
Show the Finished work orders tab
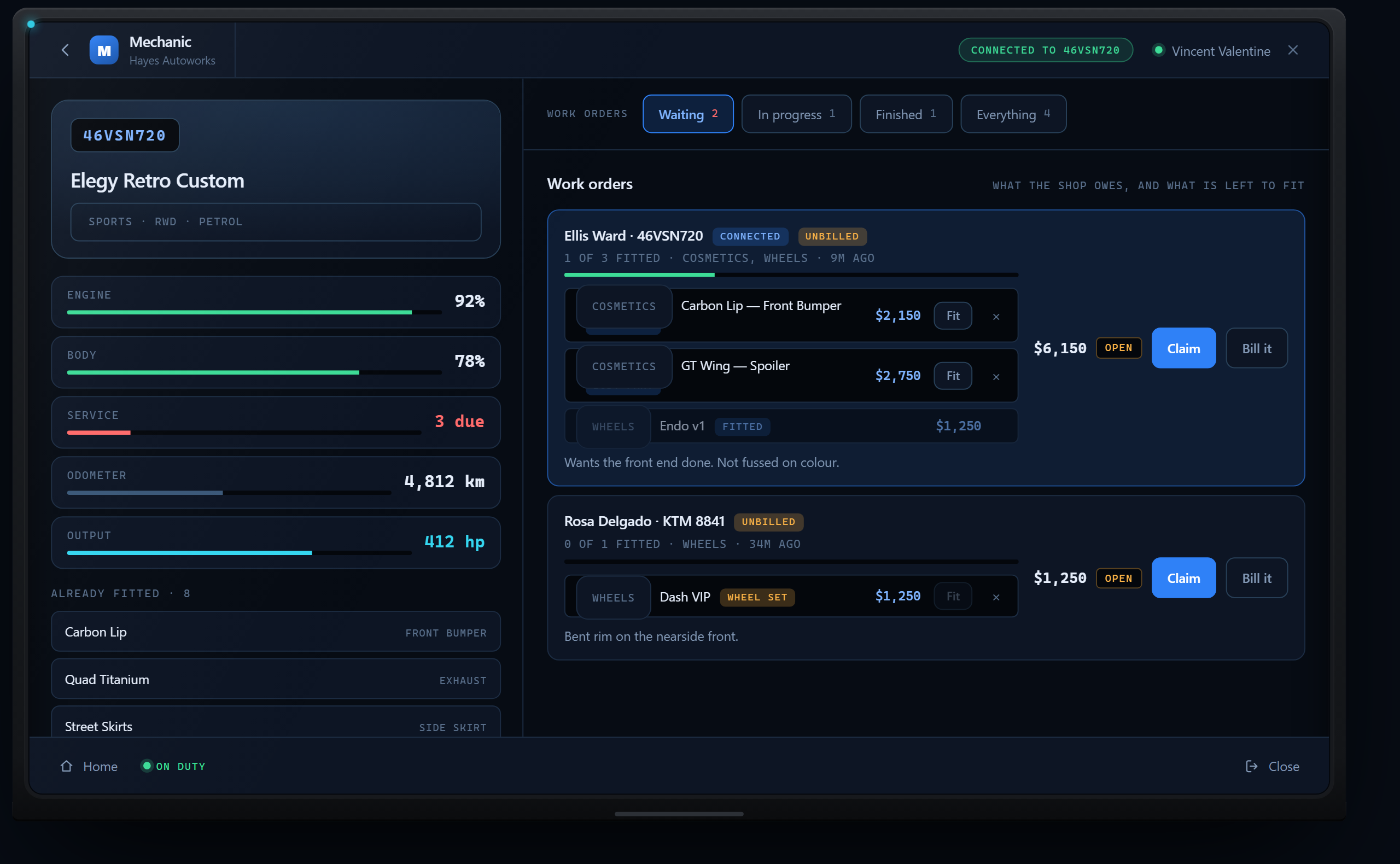tap(906, 114)
